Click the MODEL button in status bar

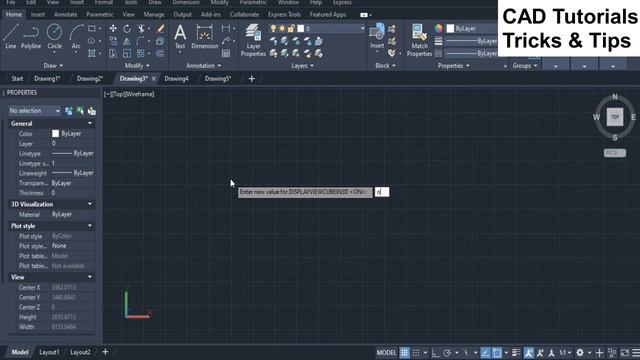[386, 352]
